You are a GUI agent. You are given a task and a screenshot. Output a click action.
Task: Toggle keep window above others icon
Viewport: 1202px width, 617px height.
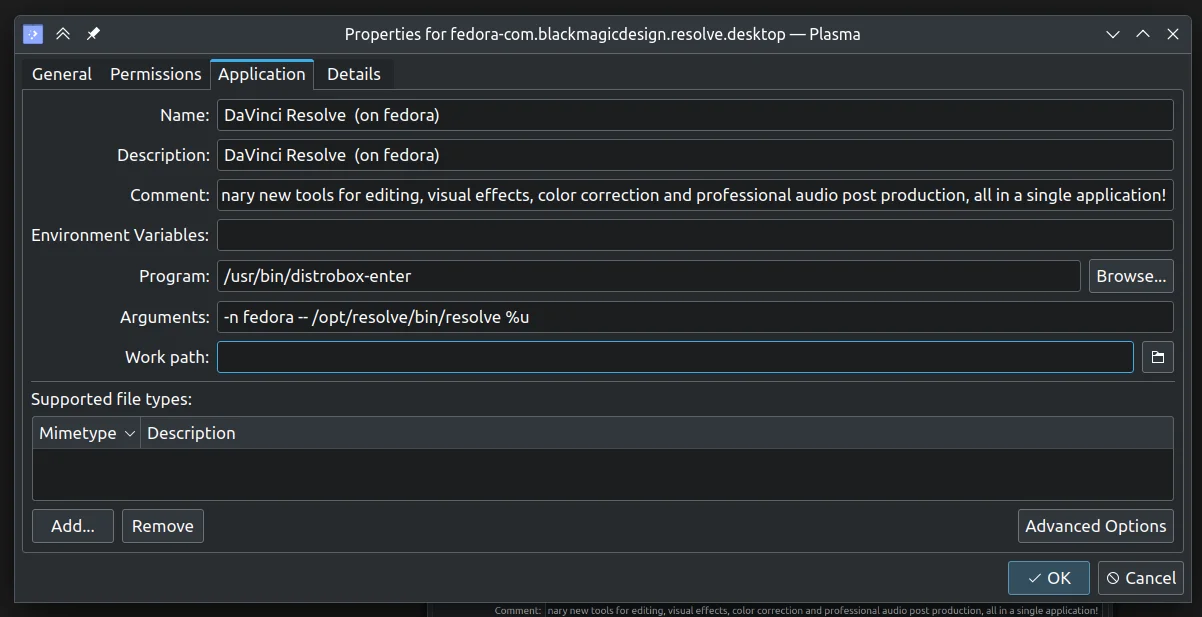(63, 34)
